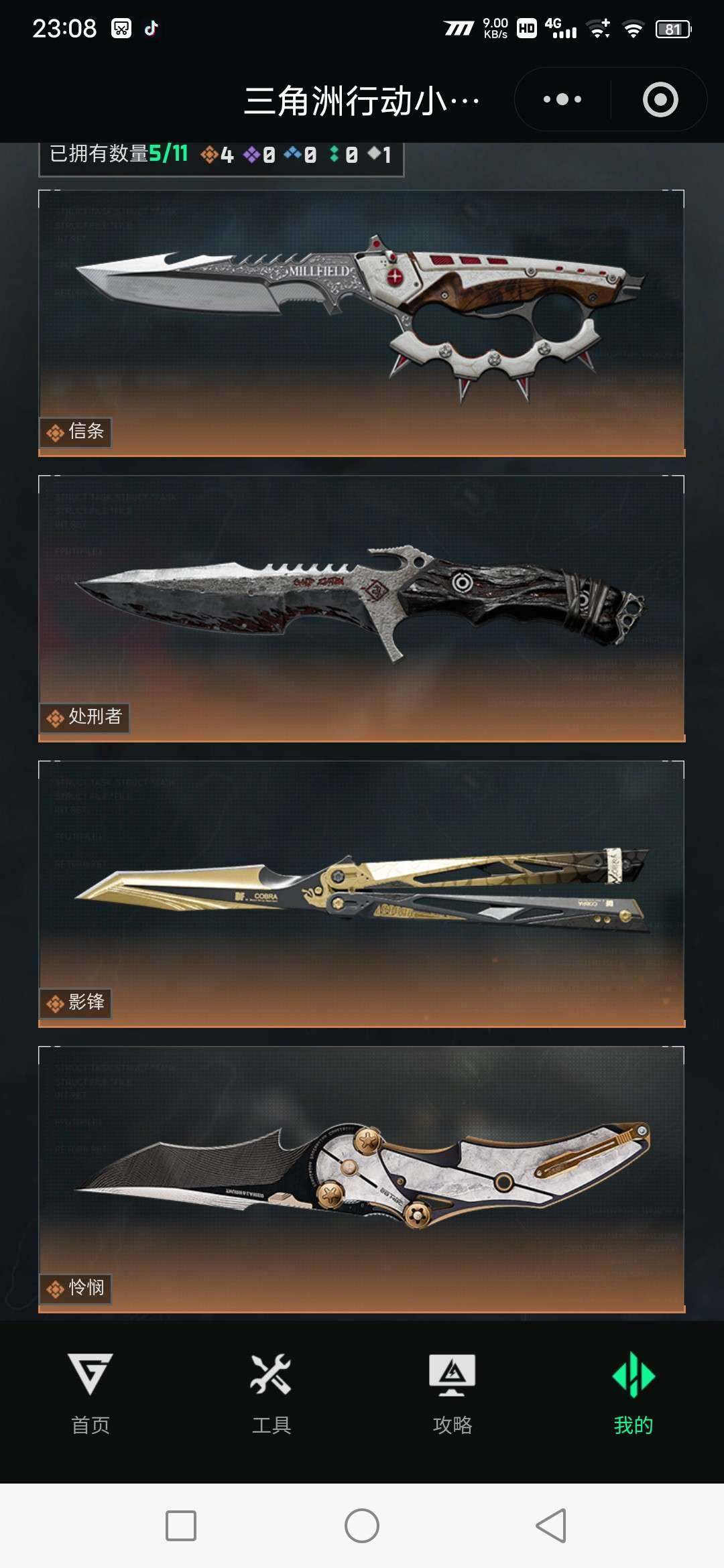Tap the Android recent apps square
This screenshot has height=1568, width=724.
[181, 1526]
